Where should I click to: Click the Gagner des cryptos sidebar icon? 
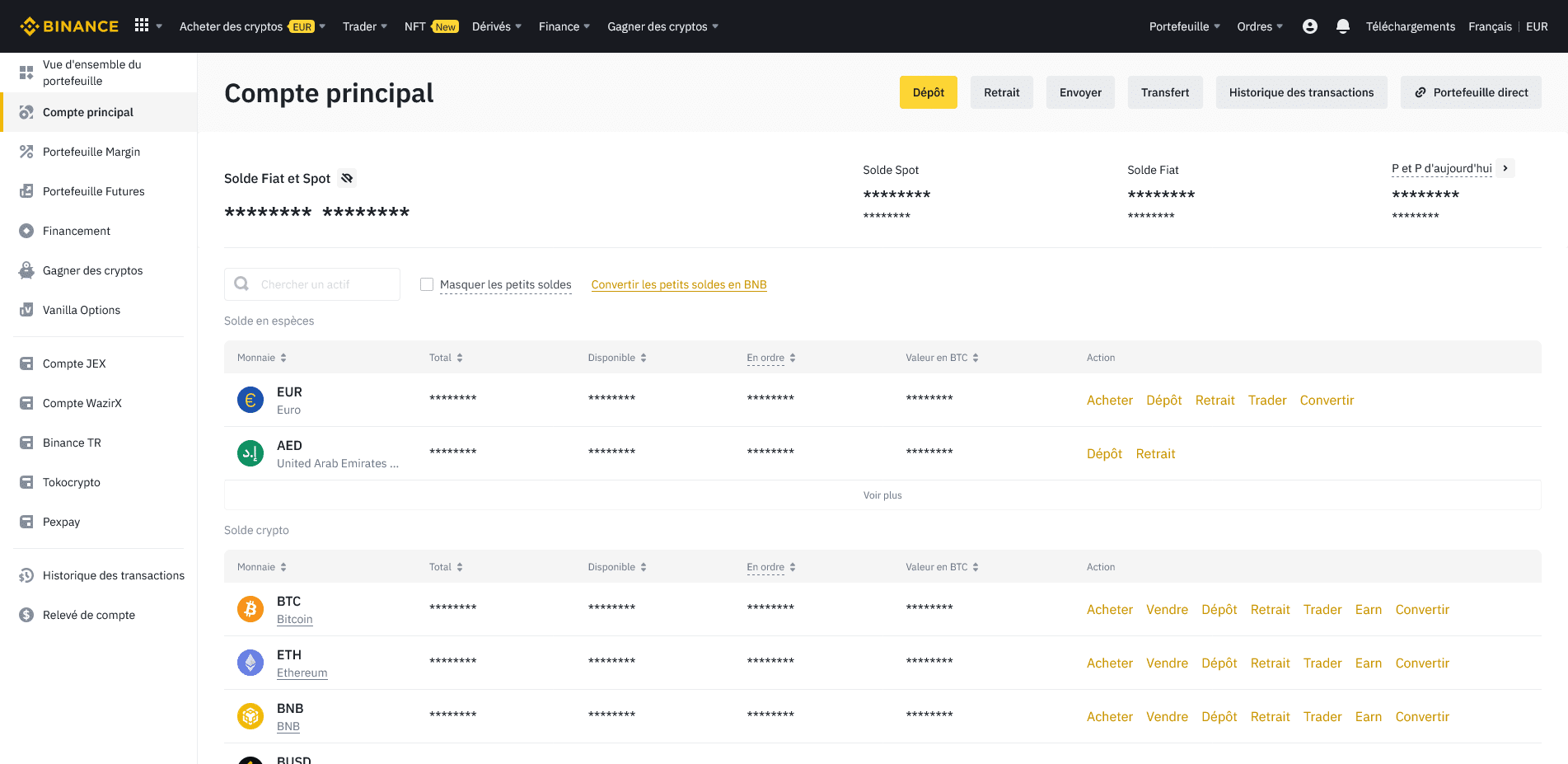pyautogui.click(x=26, y=270)
